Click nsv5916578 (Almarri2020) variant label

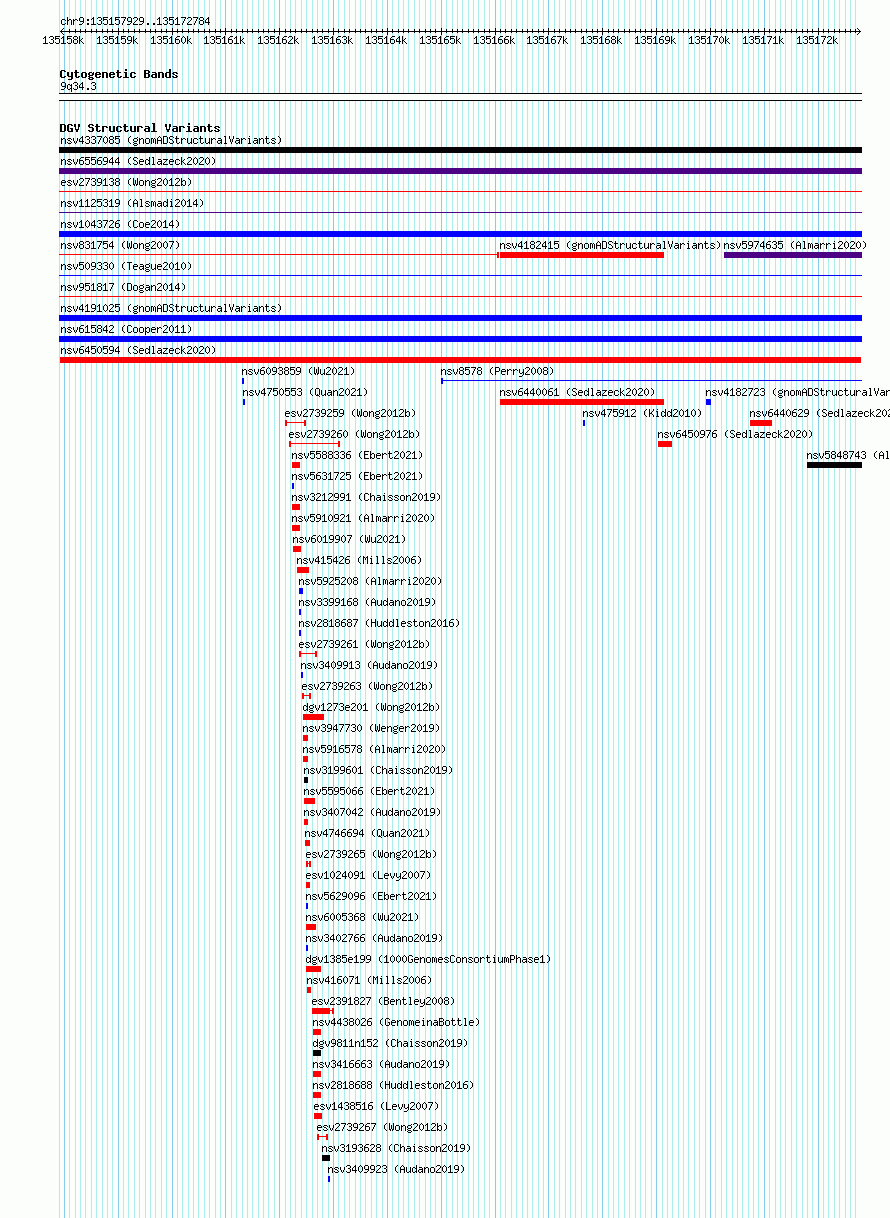[375, 749]
